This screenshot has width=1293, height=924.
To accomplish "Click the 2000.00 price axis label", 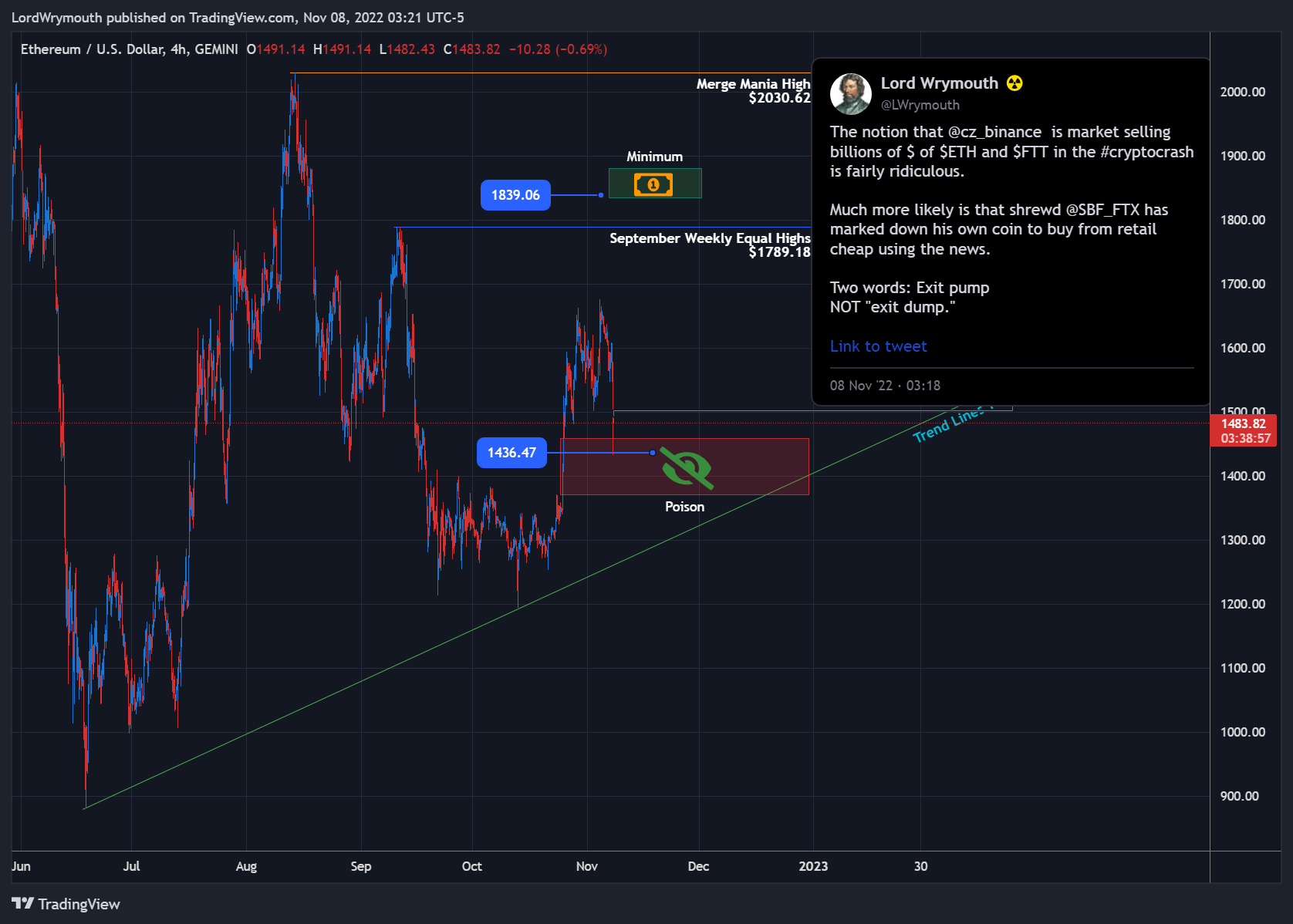I will (1242, 92).
